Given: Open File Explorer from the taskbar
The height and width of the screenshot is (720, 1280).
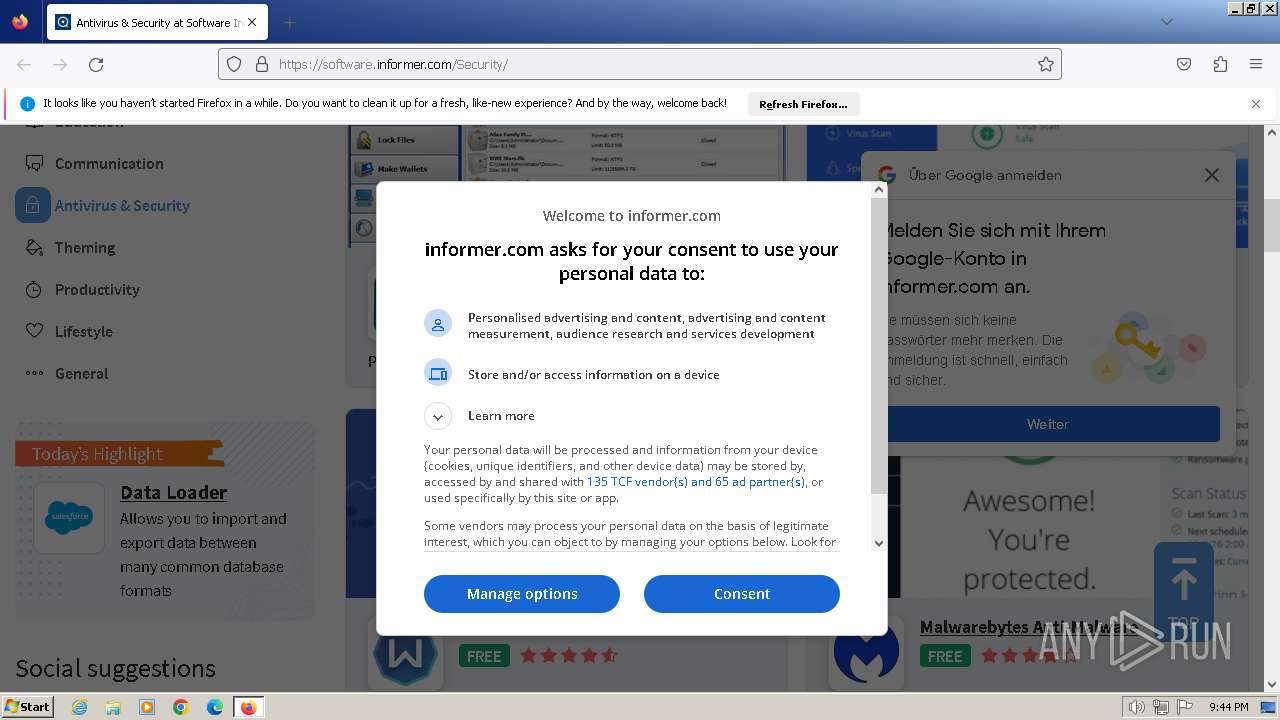Looking at the screenshot, I should [x=113, y=707].
